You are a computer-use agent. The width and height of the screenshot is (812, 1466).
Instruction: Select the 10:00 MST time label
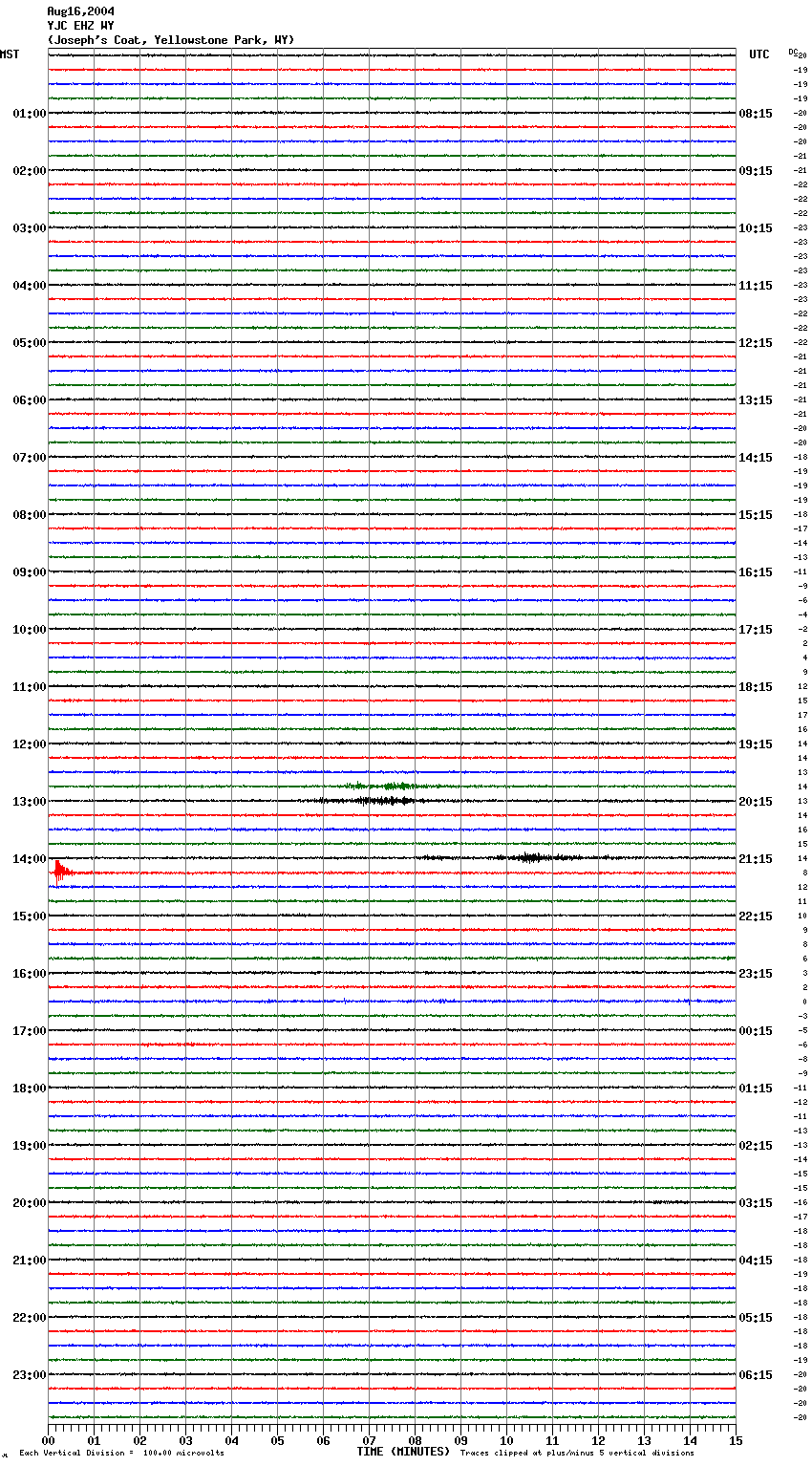pos(29,630)
